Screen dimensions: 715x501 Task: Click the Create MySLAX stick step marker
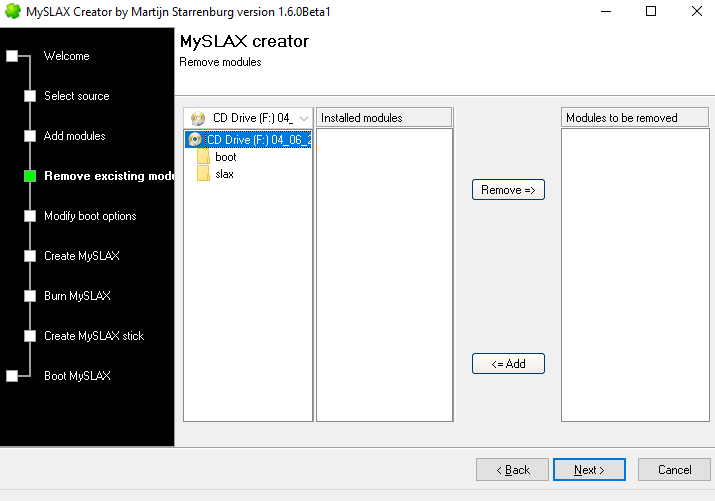[30, 336]
